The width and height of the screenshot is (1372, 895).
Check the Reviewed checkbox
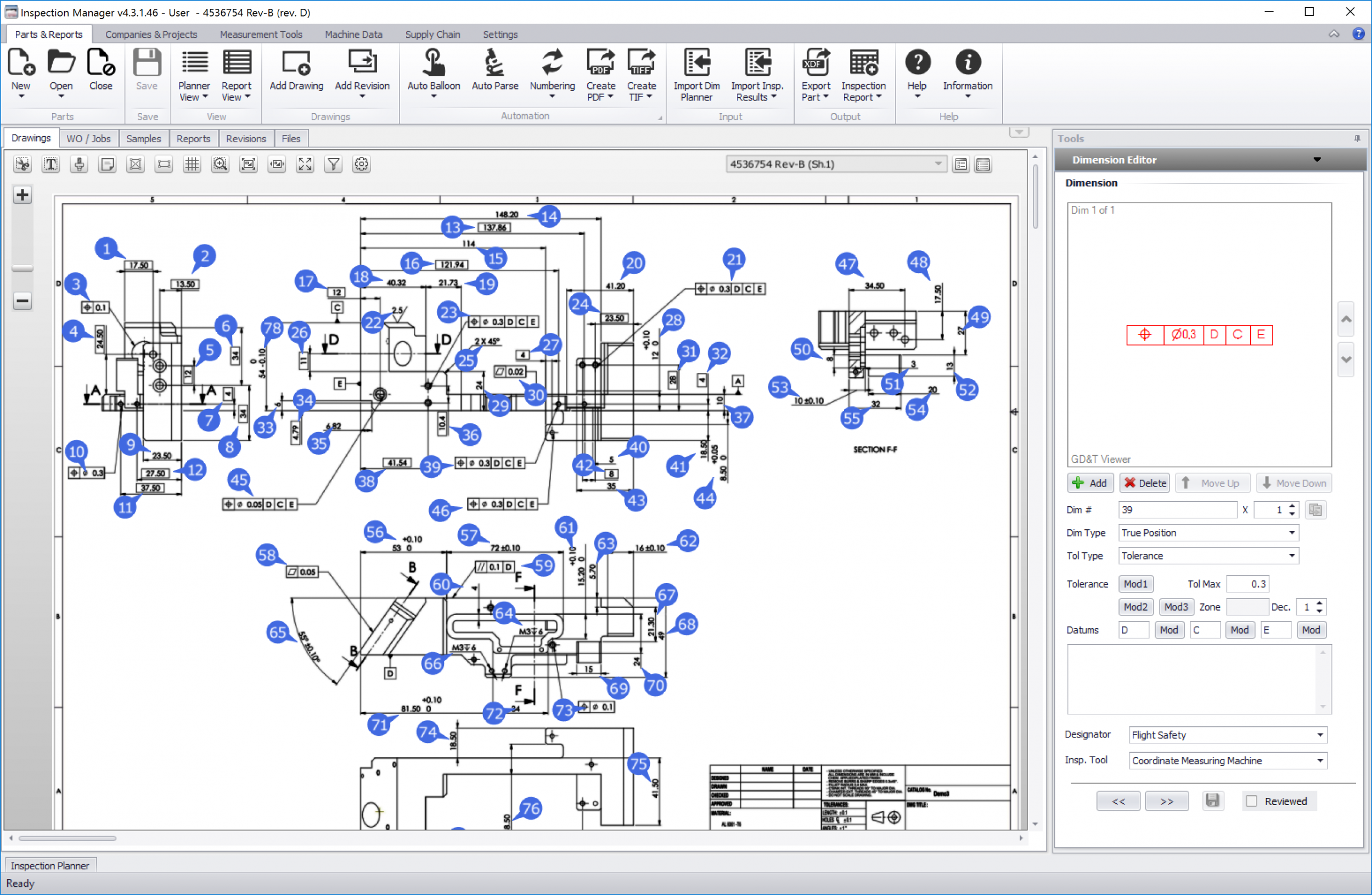point(1251,801)
